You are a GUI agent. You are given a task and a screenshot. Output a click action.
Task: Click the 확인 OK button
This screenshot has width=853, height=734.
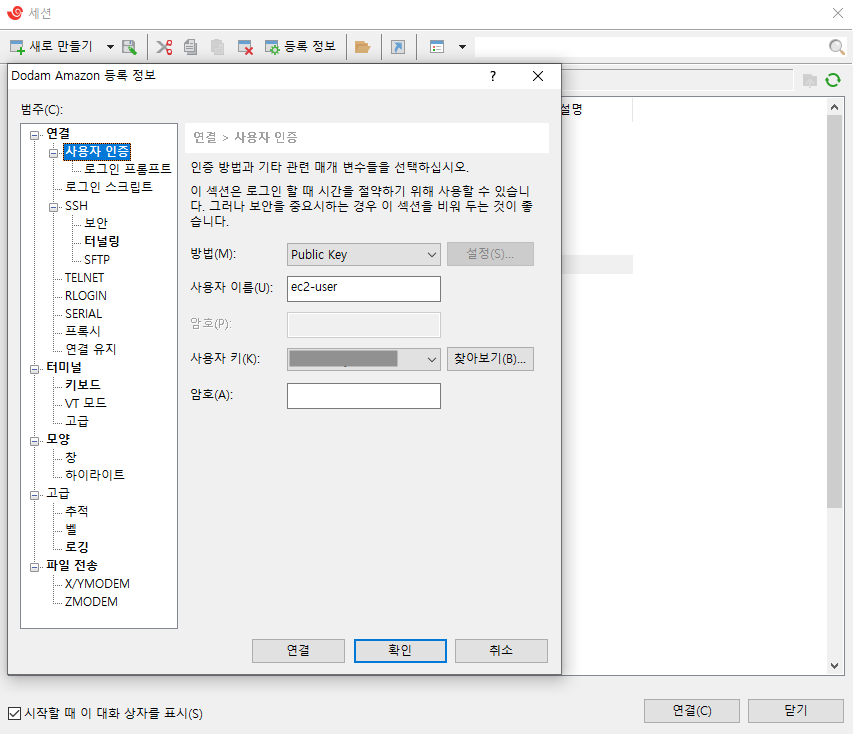pos(400,651)
